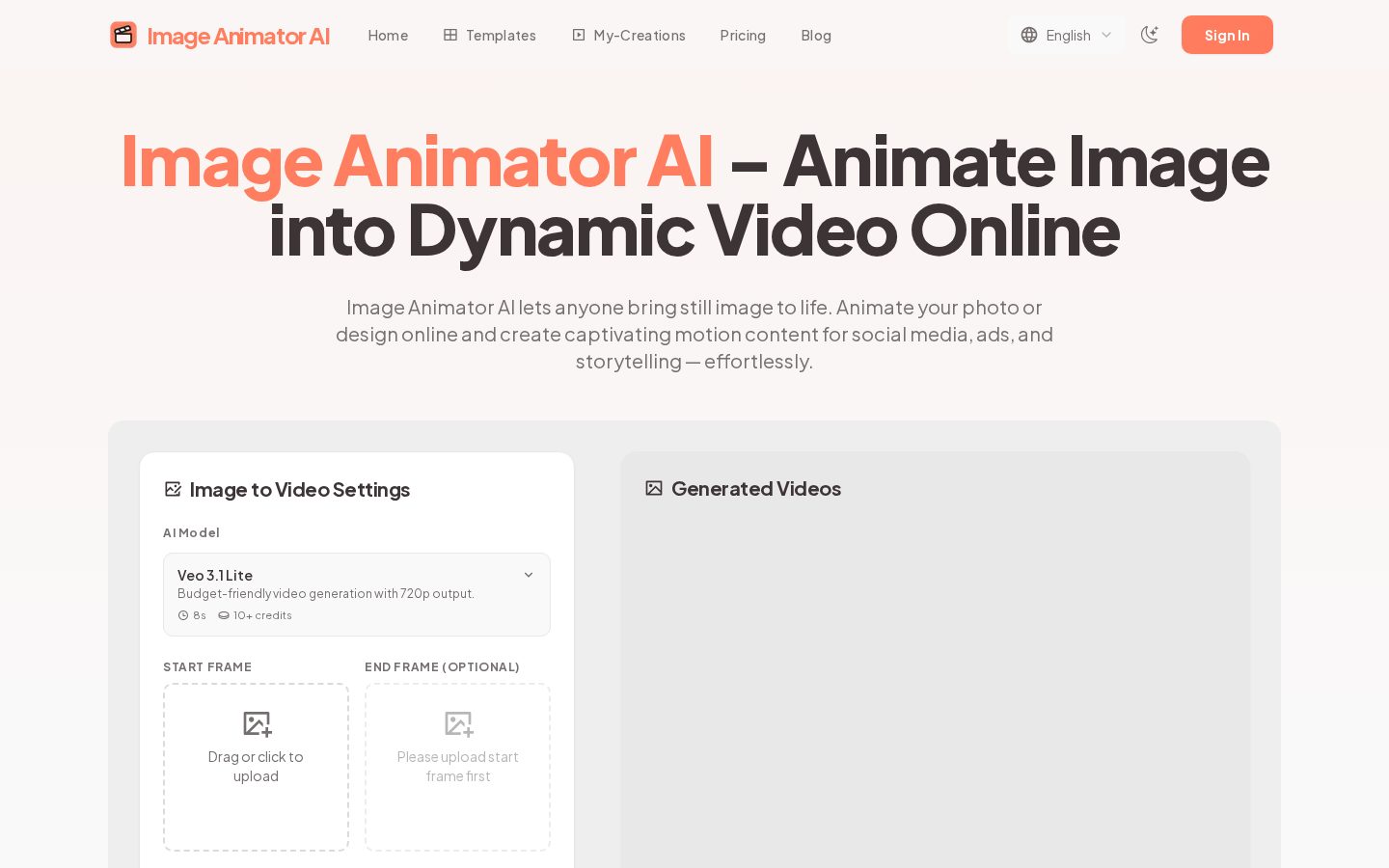Image resolution: width=1389 pixels, height=868 pixels.
Task: Click the "Please upload start frame first" text
Action: [x=458, y=767]
